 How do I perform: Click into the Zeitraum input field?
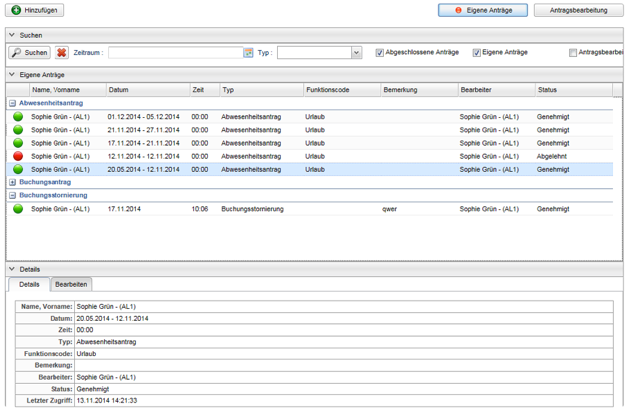tap(175, 52)
